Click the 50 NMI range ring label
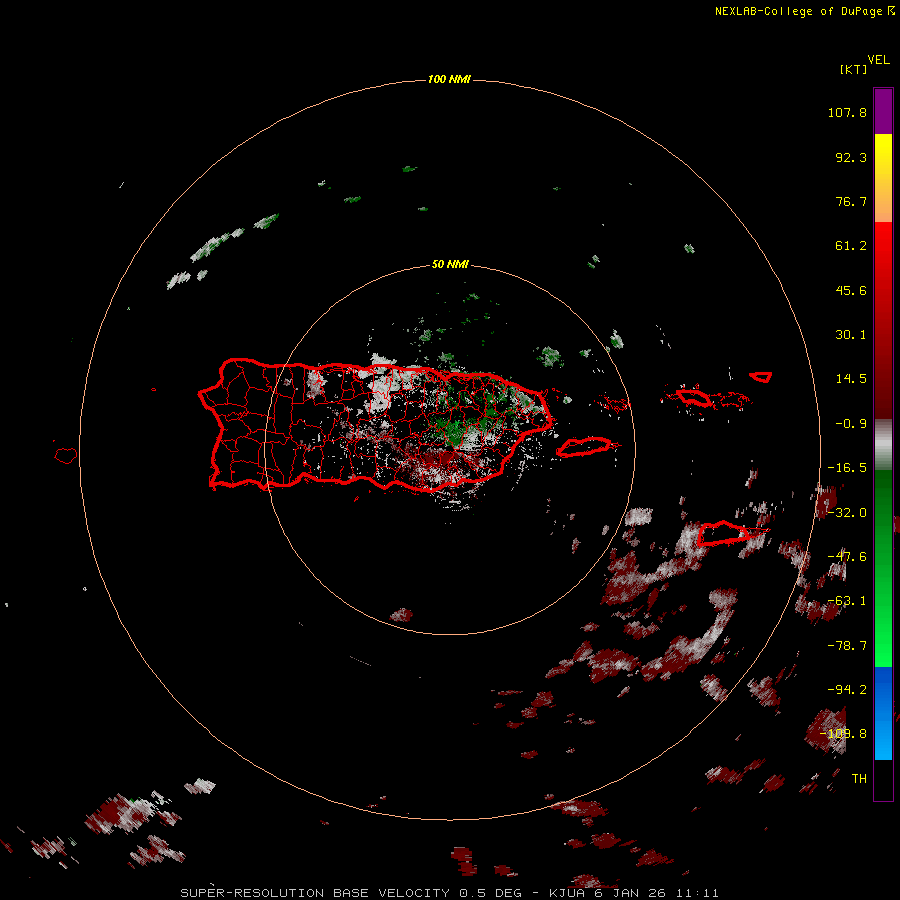The width and height of the screenshot is (900, 900). pyautogui.click(x=450, y=264)
